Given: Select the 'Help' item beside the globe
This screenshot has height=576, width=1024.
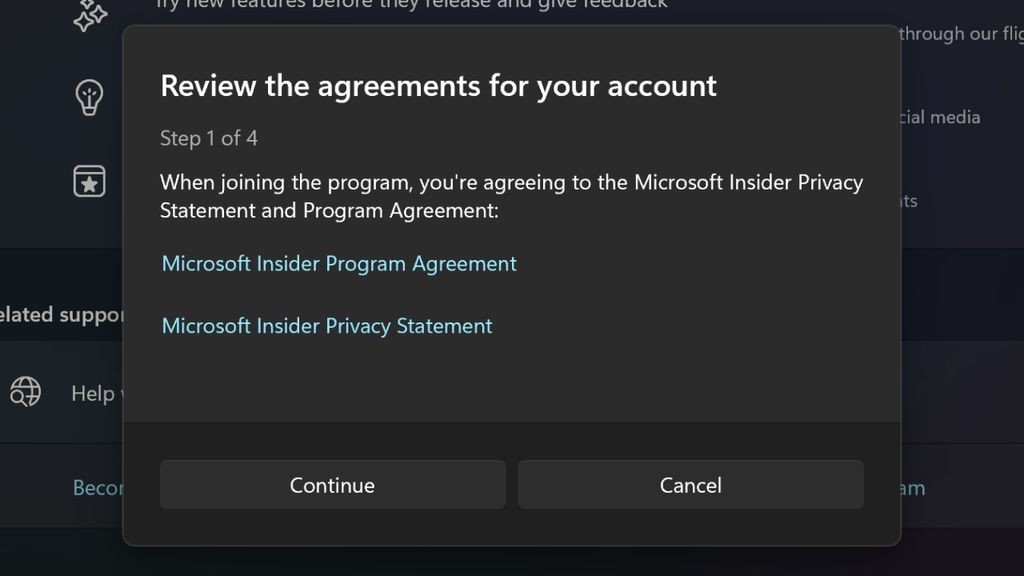Looking at the screenshot, I should (94, 394).
